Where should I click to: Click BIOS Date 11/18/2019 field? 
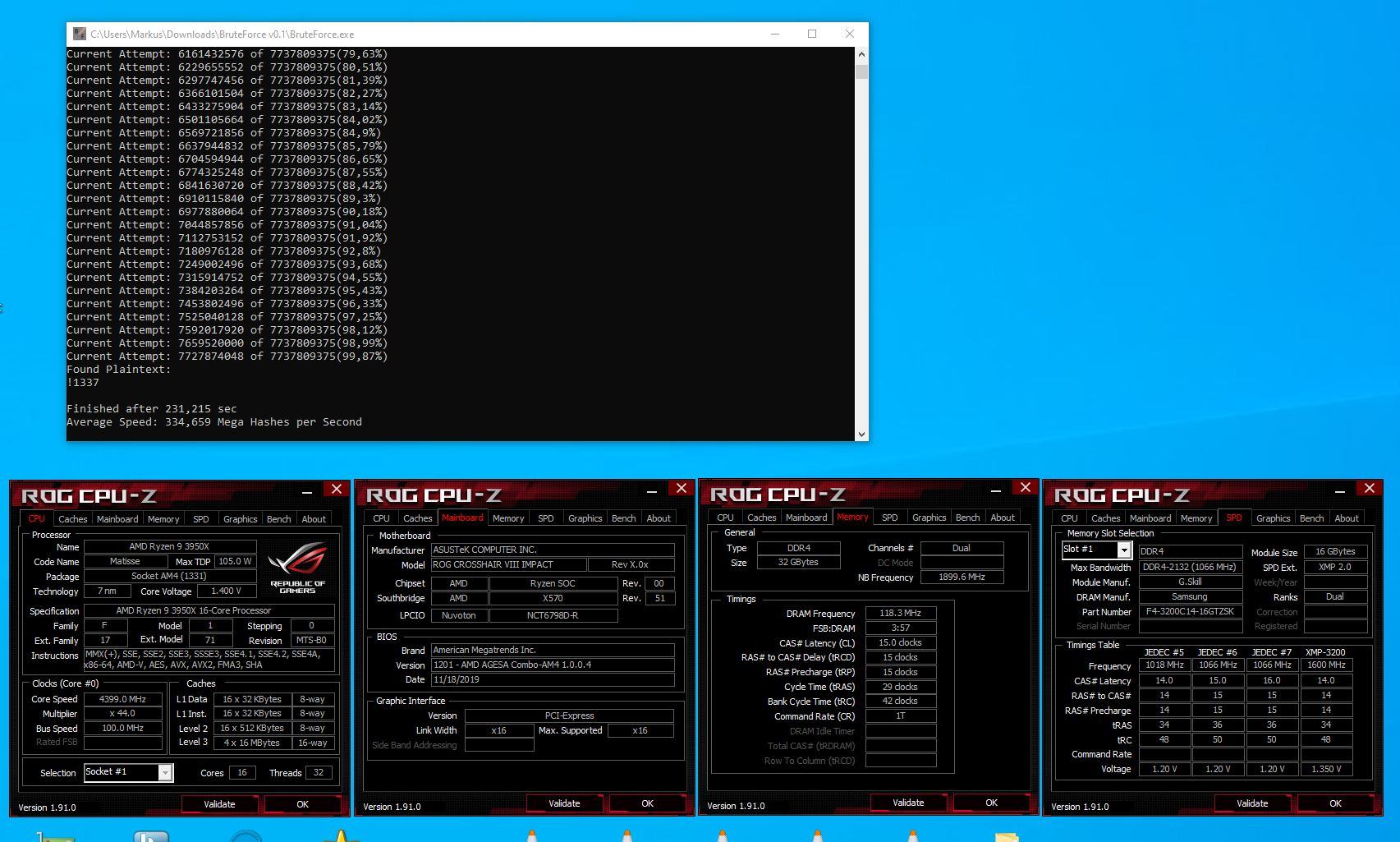tap(553, 679)
